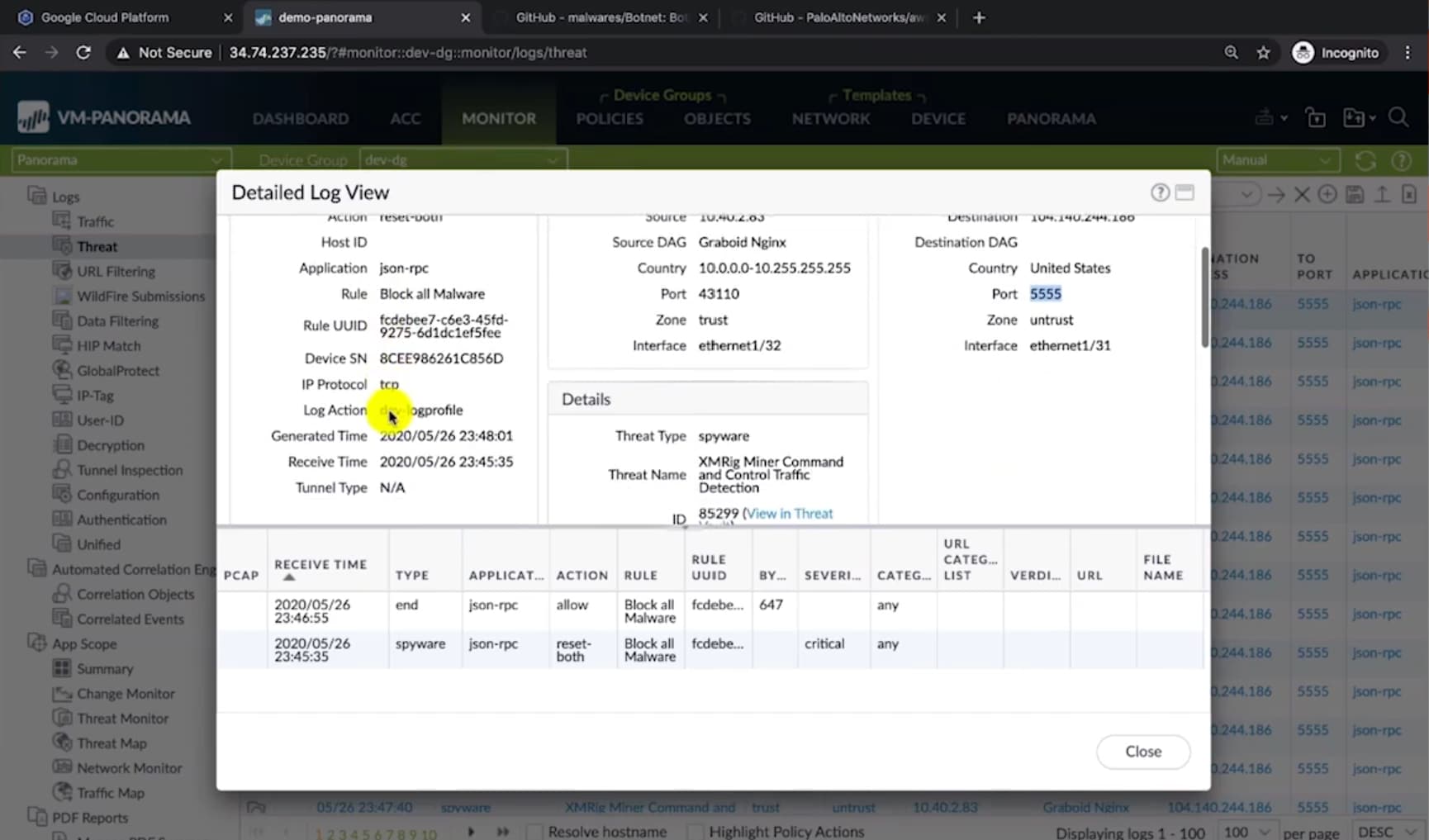
Task: Collapse the App Scope tree node
Action: 36,643
